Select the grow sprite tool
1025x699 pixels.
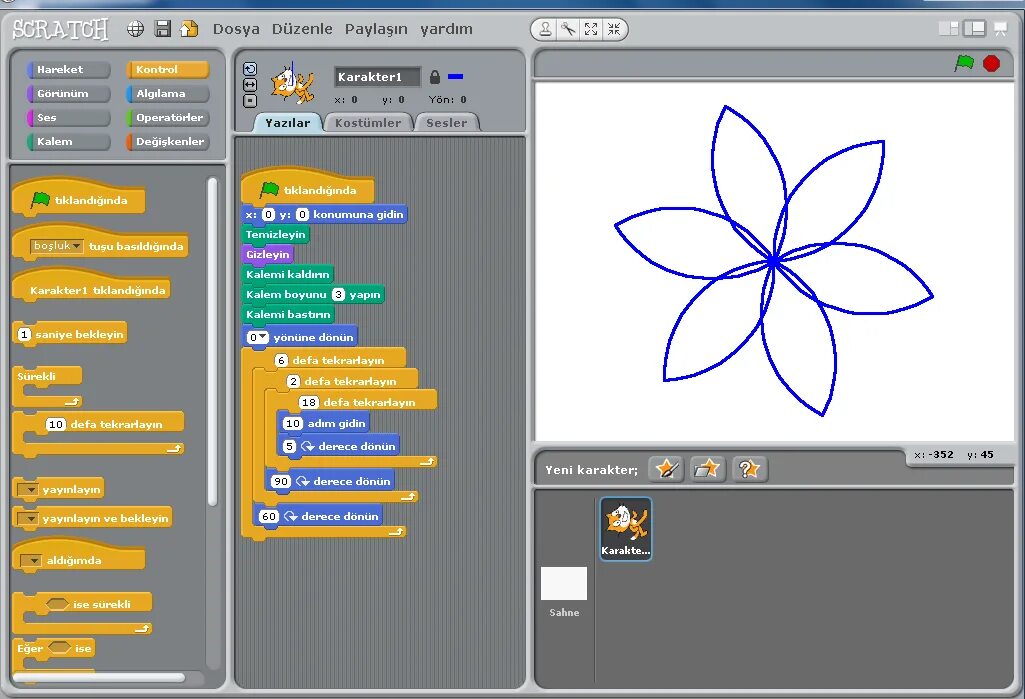tap(591, 29)
